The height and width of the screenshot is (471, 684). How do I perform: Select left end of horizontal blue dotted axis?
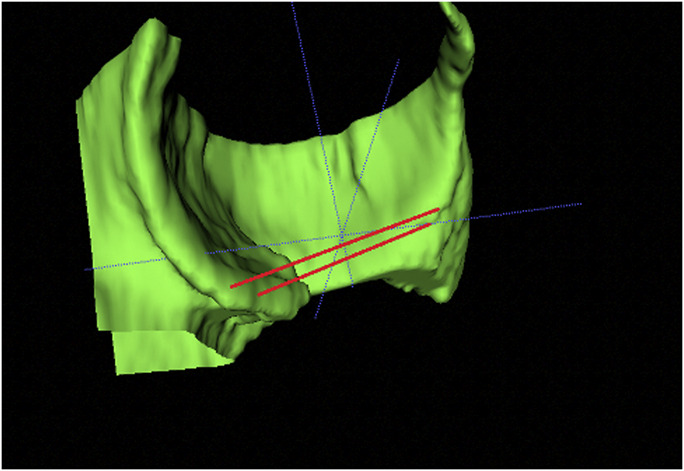(x=86, y=269)
